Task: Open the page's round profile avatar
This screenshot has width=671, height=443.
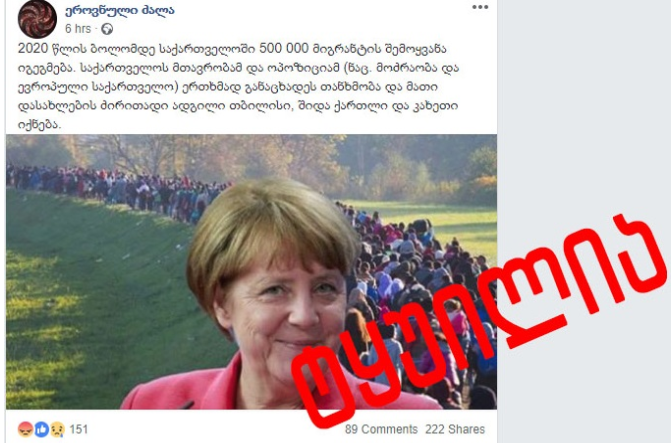Action: [37, 19]
